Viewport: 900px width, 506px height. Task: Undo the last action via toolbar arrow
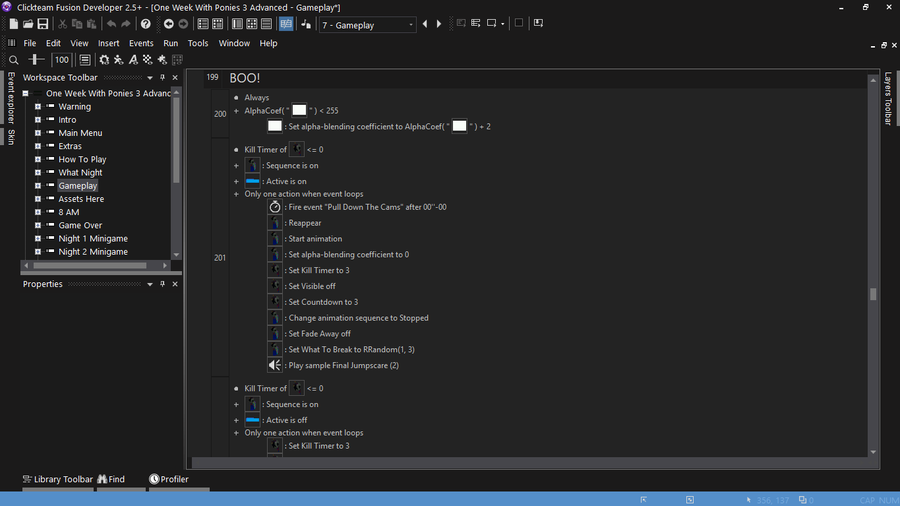(111, 24)
